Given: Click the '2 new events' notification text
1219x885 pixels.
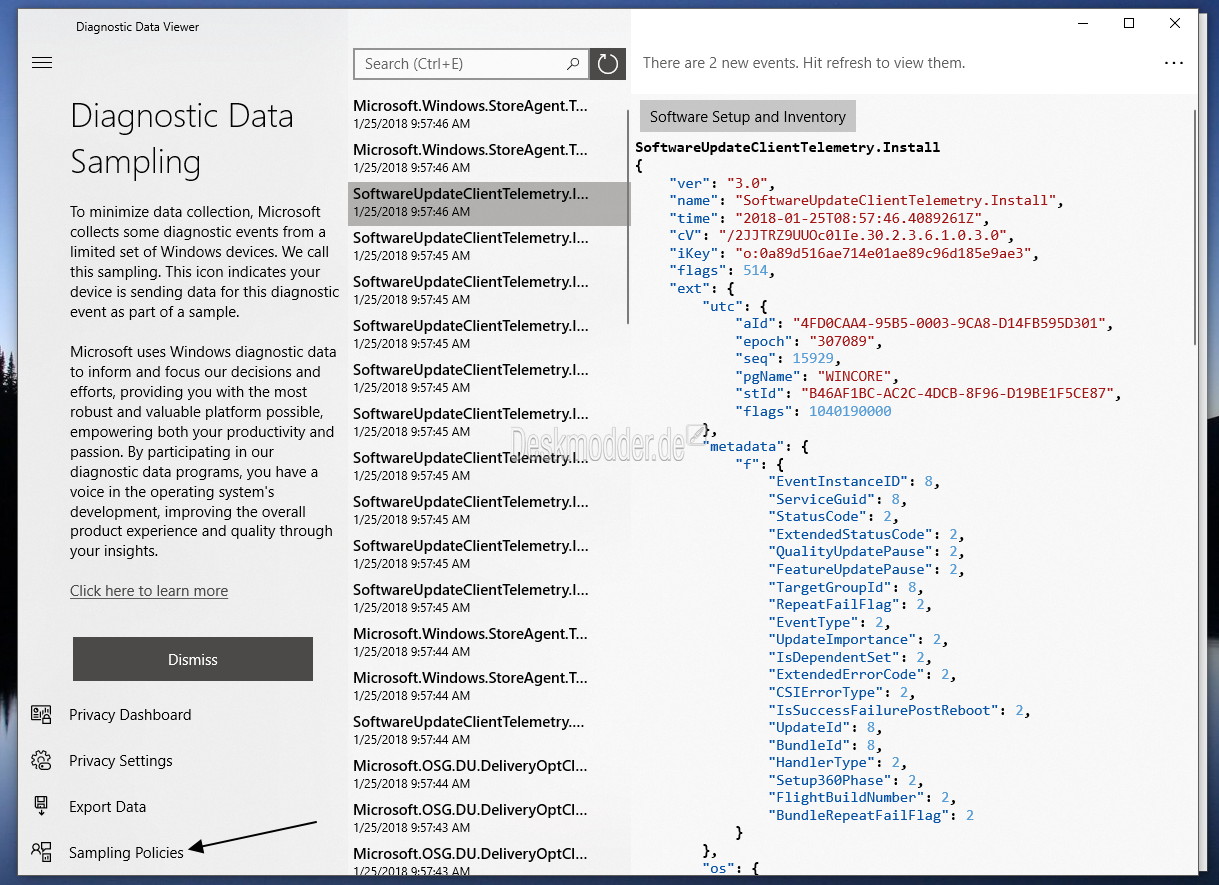Looking at the screenshot, I should 804,63.
